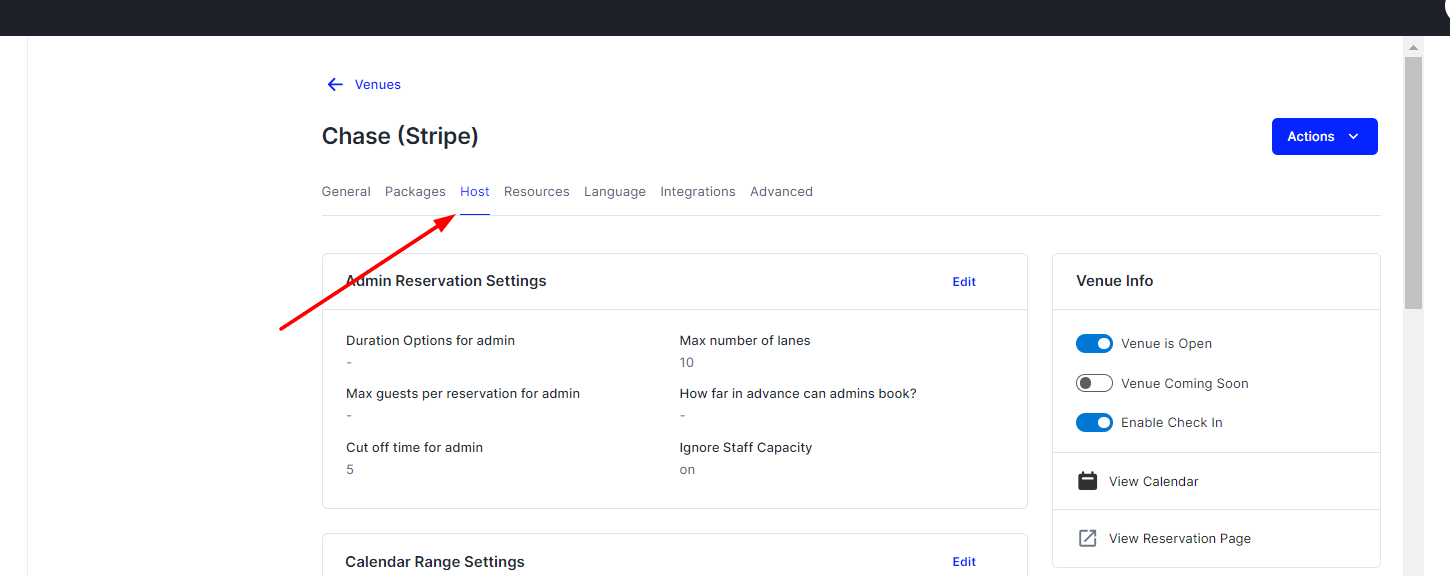Click the Cut off time value 5
The image size is (1450, 576).
pos(350,470)
